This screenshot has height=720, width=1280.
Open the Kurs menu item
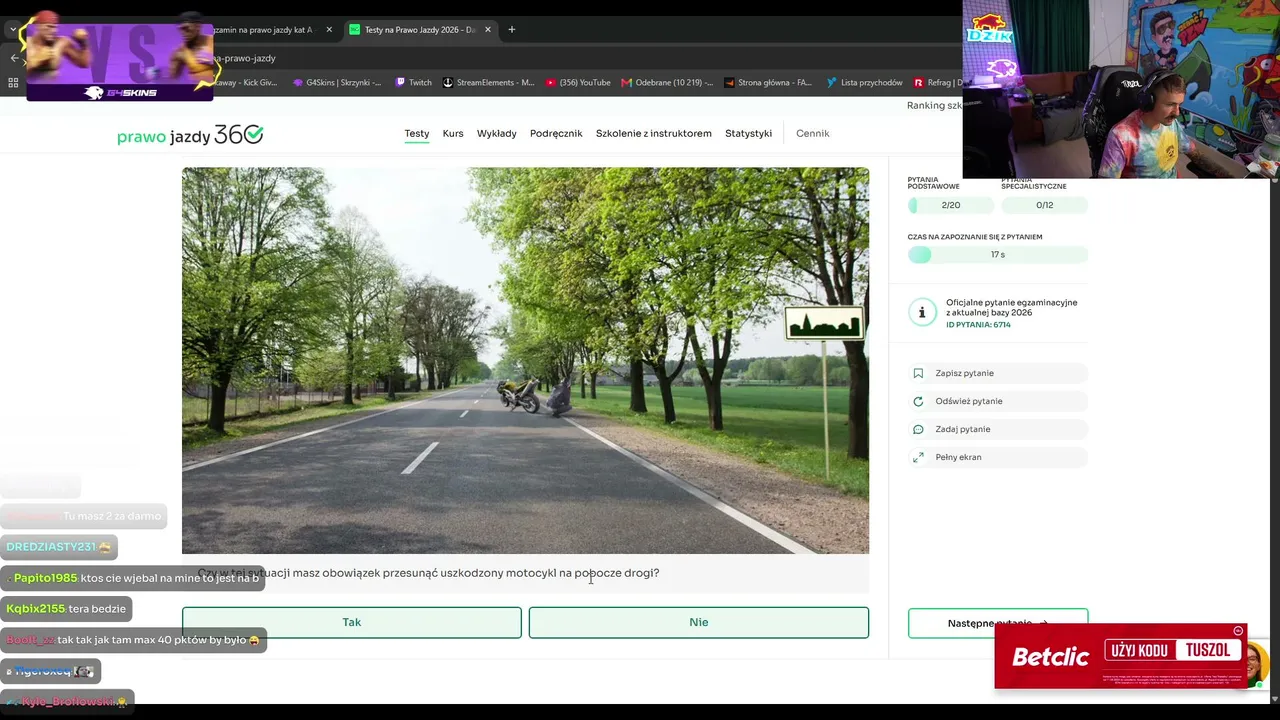pyautogui.click(x=453, y=133)
